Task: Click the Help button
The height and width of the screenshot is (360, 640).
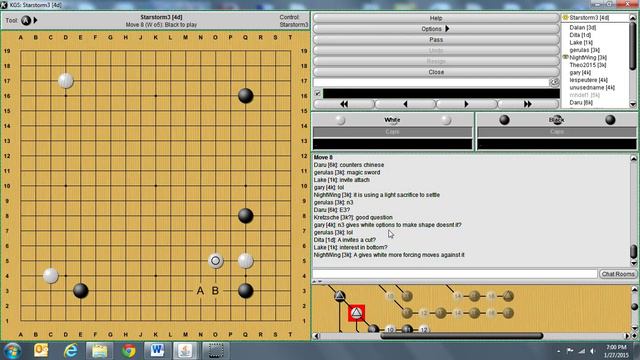Action: click(436, 18)
